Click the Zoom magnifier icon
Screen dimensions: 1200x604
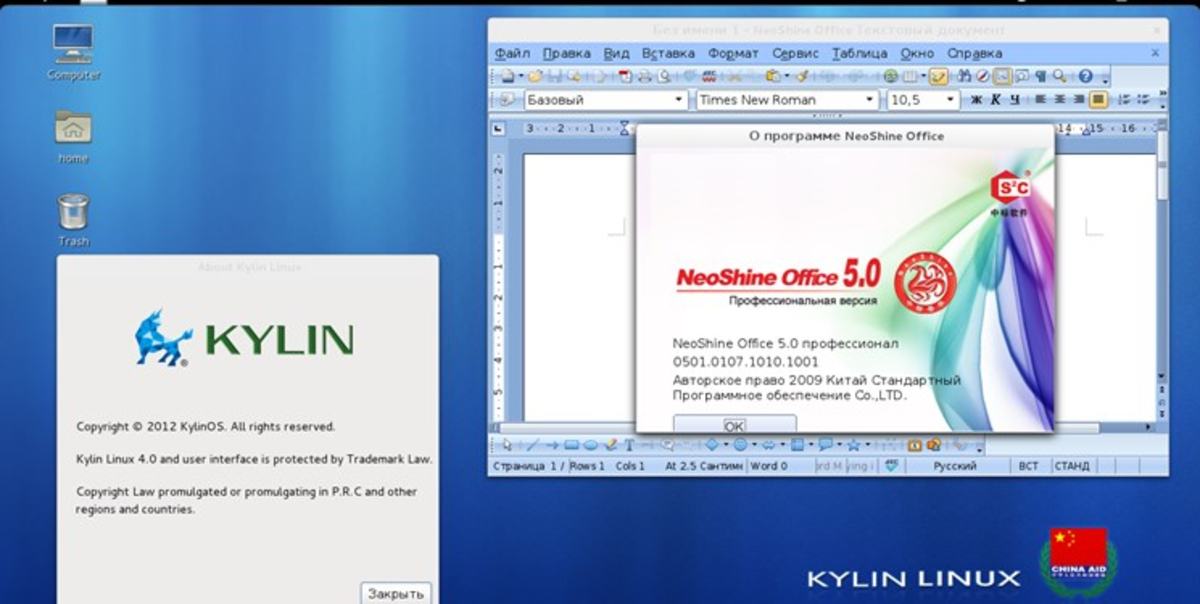(1059, 76)
